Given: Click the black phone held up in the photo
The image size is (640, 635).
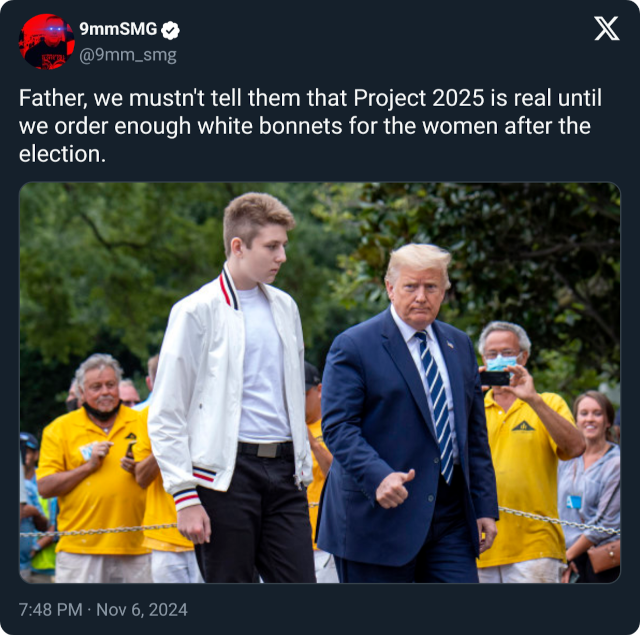Looking at the screenshot, I should (495, 378).
